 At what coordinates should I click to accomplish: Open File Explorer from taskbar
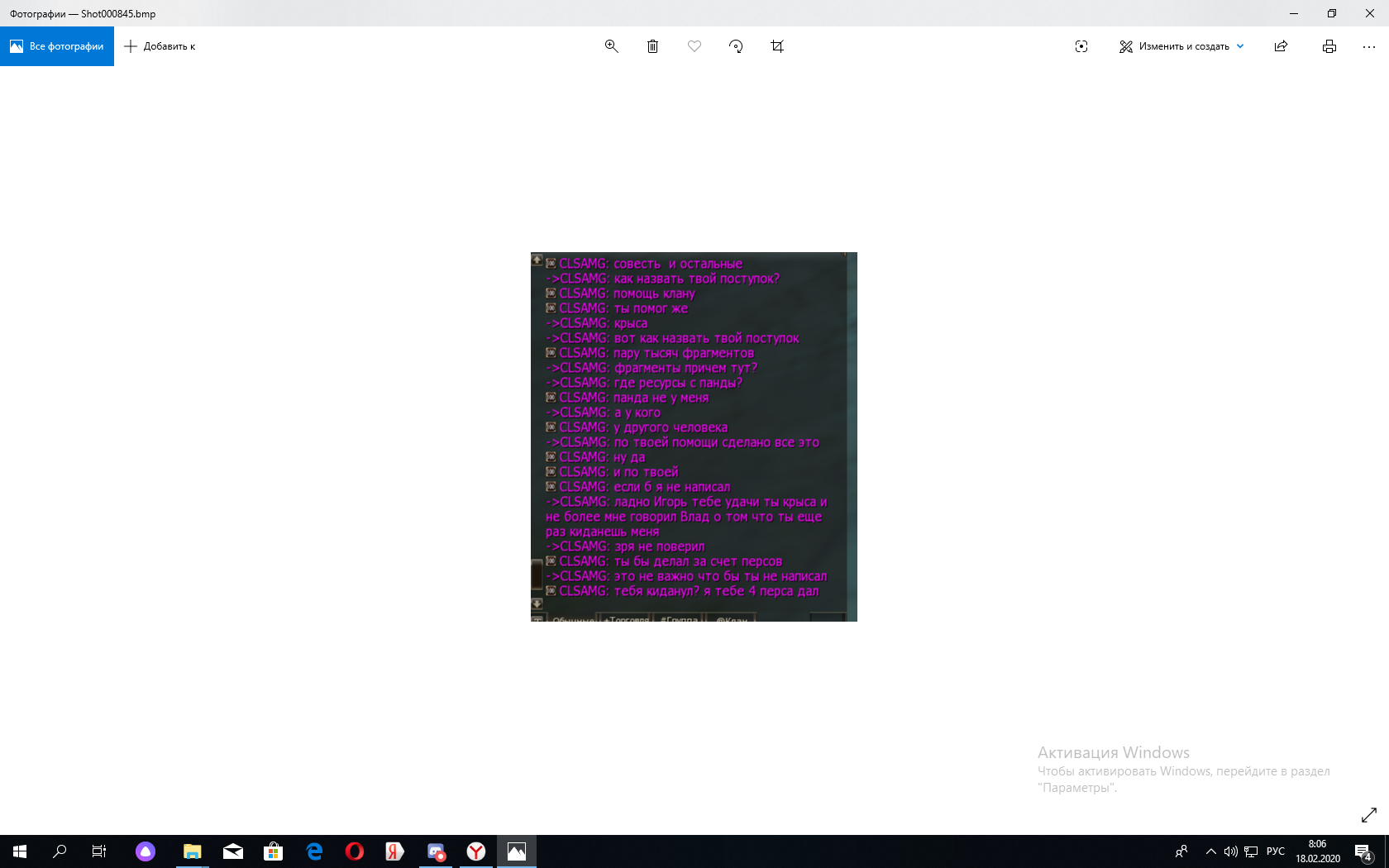point(192,851)
